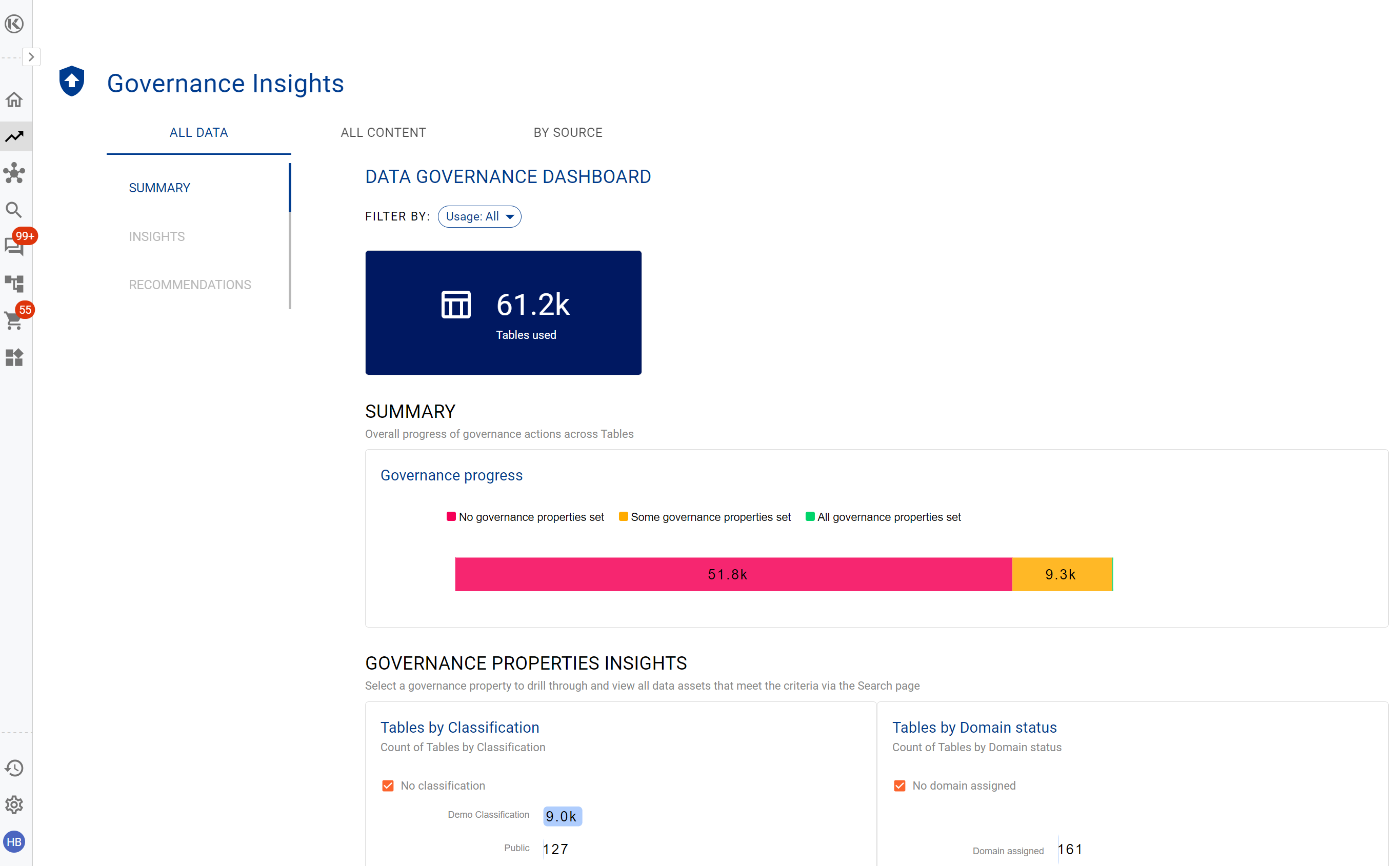The width and height of the screenshot is (1400, 866).
Task: Click the HB user avatar
Action: coord(14,842)
